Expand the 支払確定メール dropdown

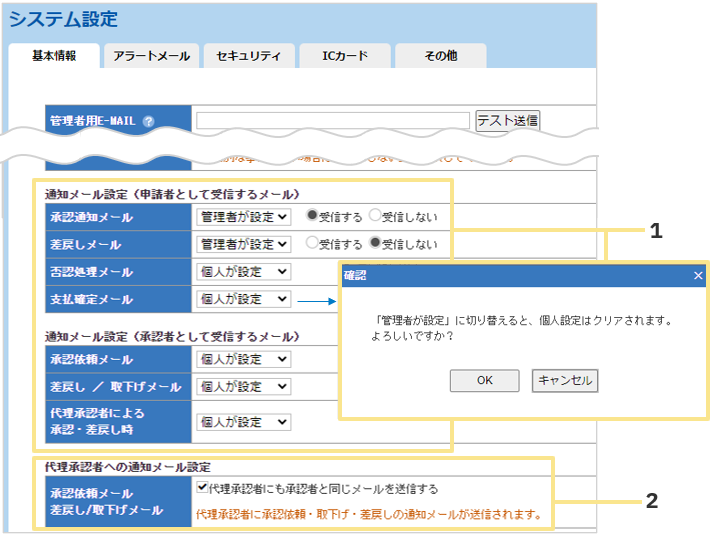[243, 299]
